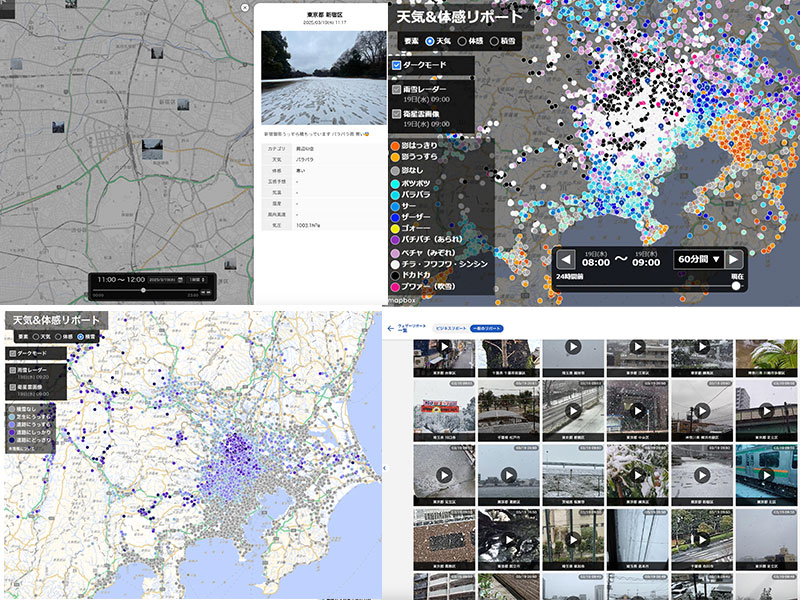Click the previous time arrow in dark map
800x600 pixels.
566,258
